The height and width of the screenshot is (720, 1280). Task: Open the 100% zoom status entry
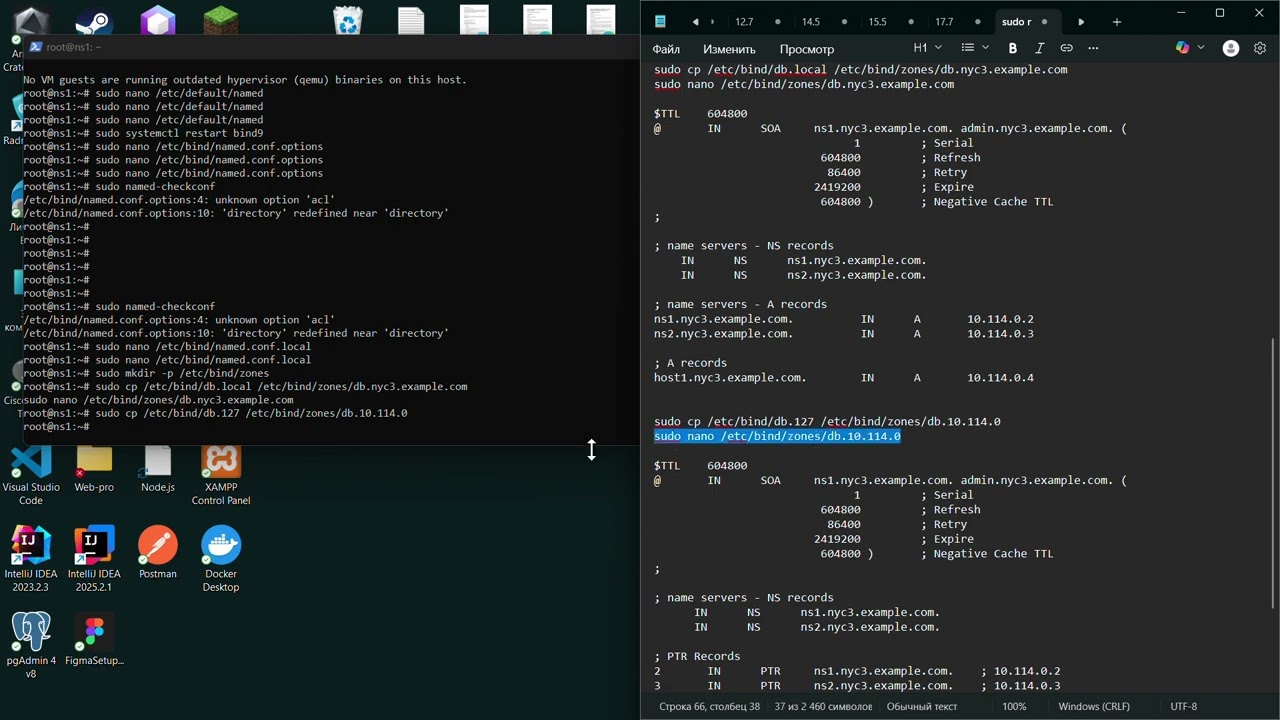coord(1014,706)
